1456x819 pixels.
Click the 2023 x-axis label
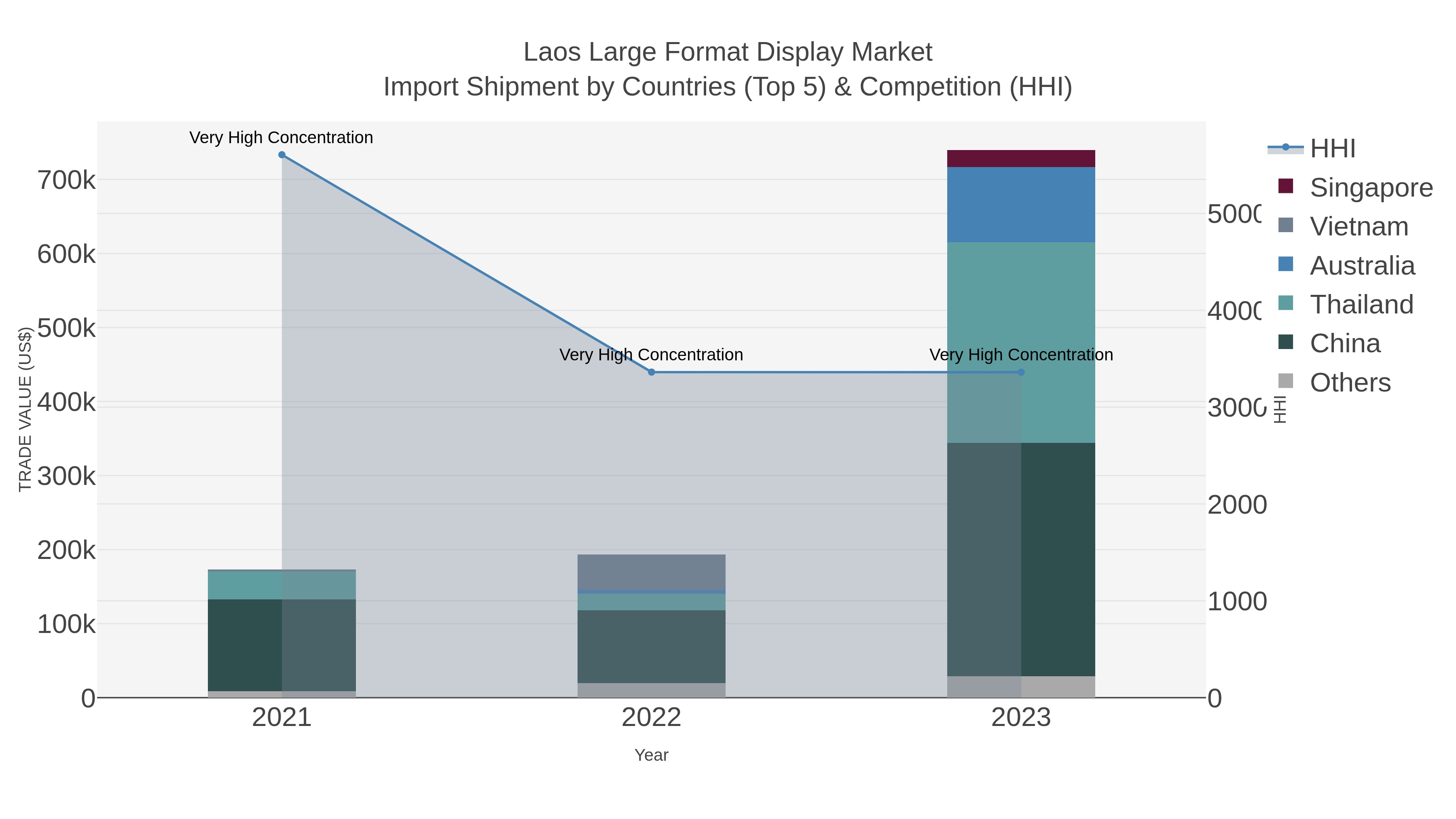(1021, 718)
